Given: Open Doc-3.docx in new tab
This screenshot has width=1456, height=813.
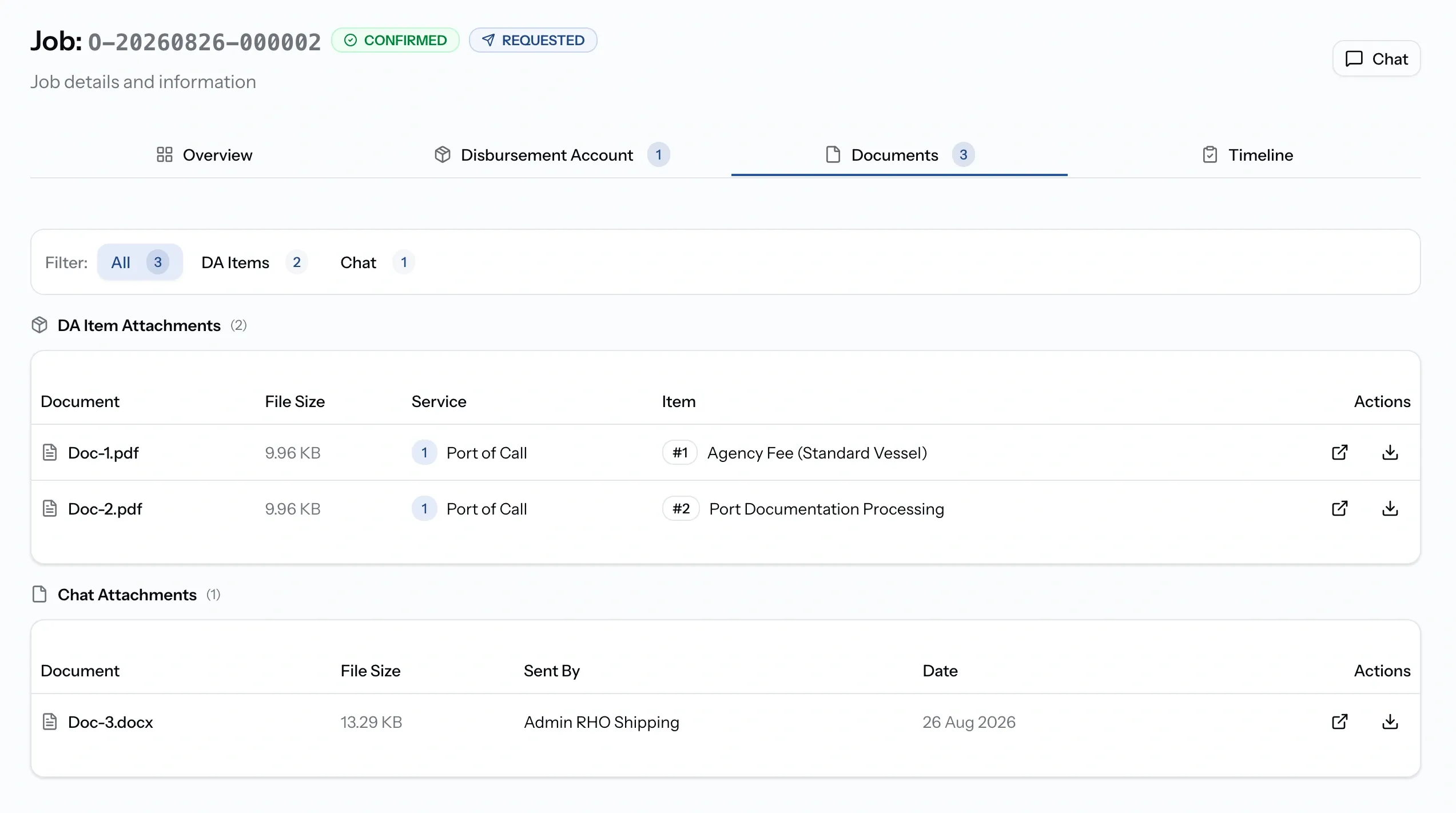Looking at the screenshot, I should click(x=1339, y=722).
